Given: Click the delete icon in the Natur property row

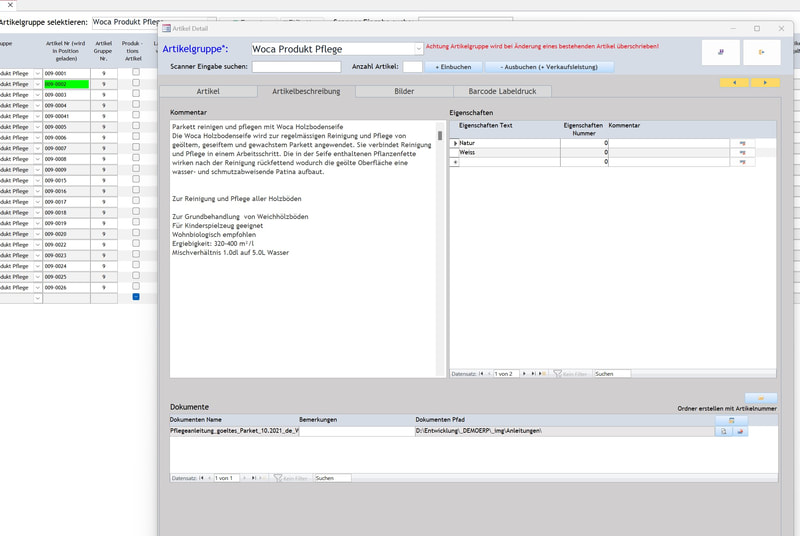Looking at the screenshot, I should coord(742,143).
